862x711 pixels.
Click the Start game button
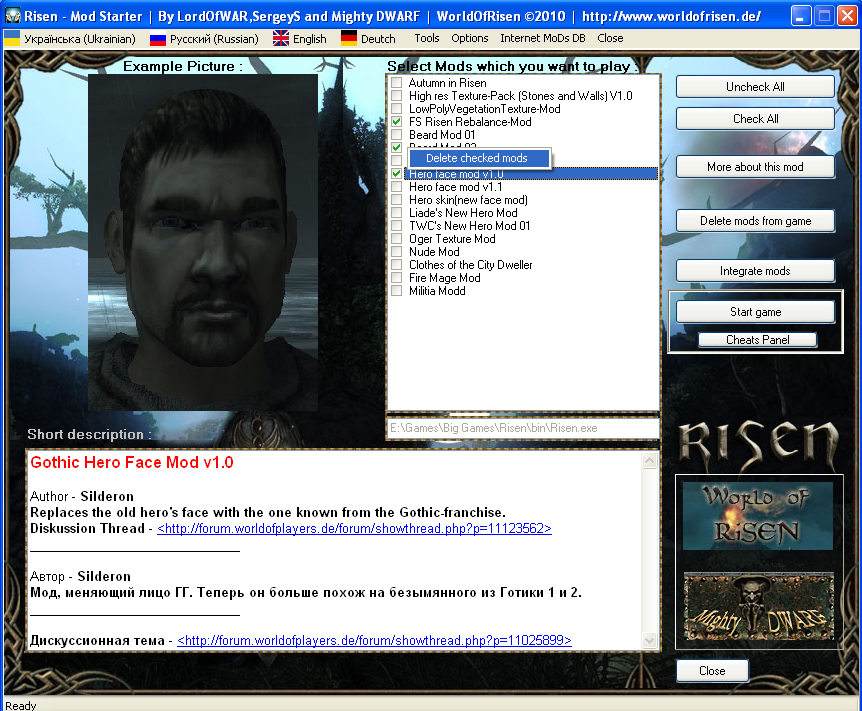(755, 312)
